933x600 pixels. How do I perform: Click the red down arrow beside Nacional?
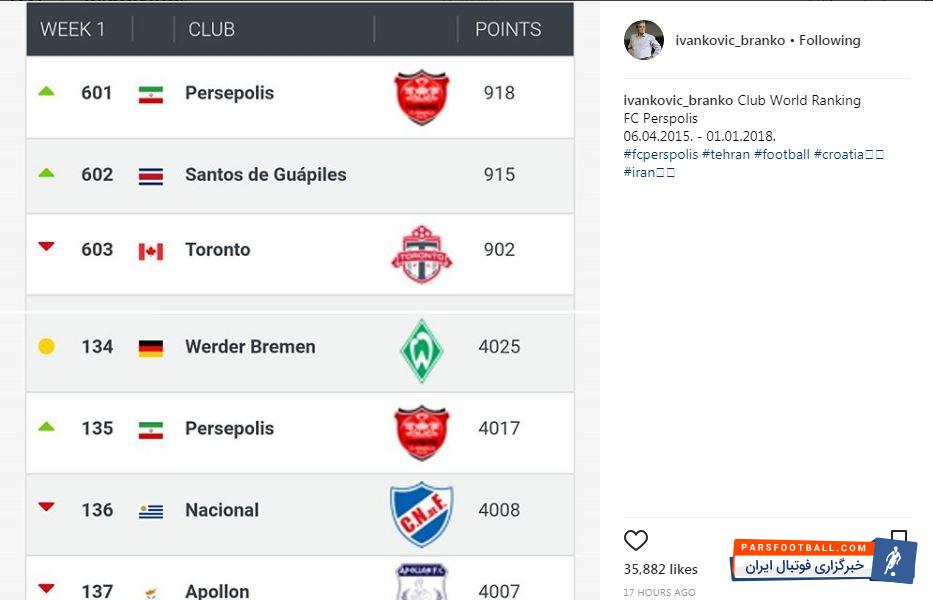[x=46, y=507]
